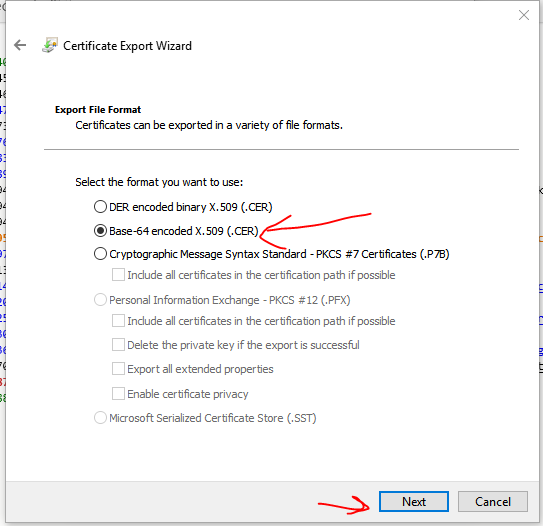
Task: Close the Certificate Export Wizard window
Action: point(524,15)
